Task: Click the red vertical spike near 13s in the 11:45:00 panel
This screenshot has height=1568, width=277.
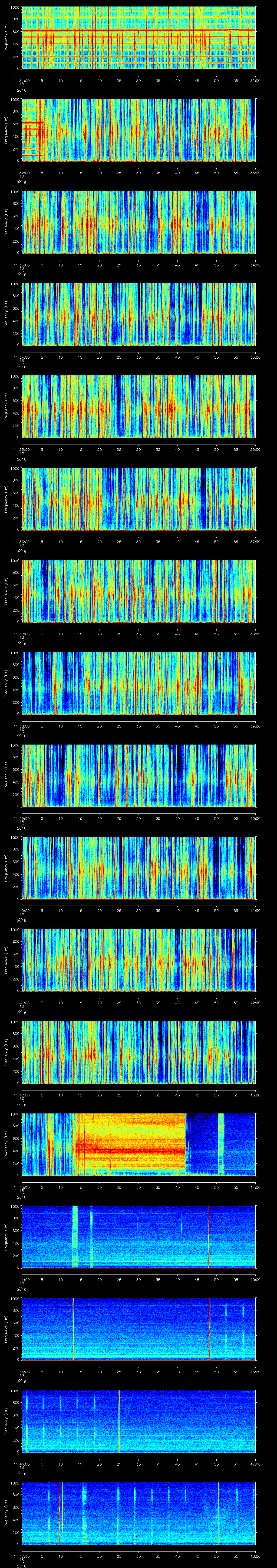Action: (73, 1329)
